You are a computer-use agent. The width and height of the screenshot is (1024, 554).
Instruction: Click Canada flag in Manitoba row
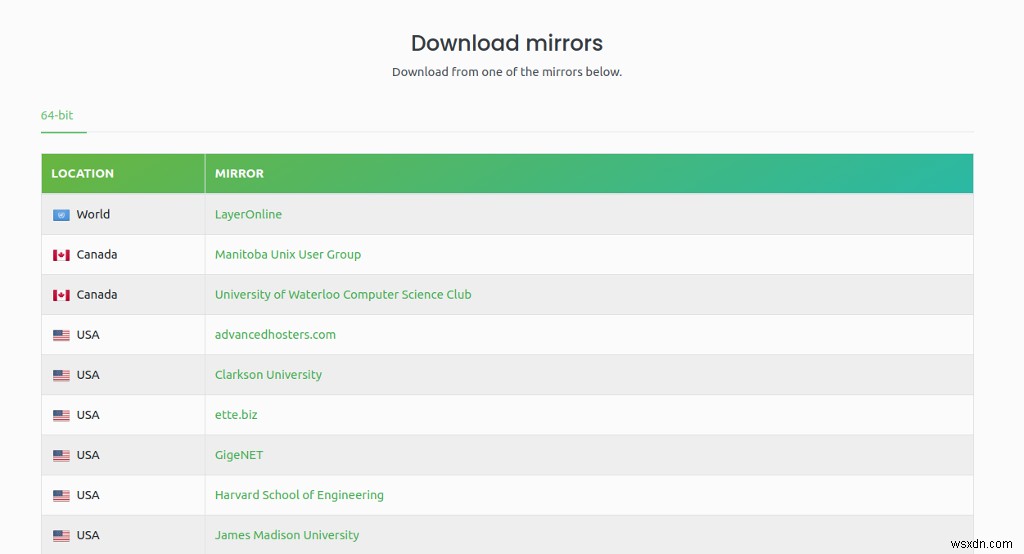(61, 255)
